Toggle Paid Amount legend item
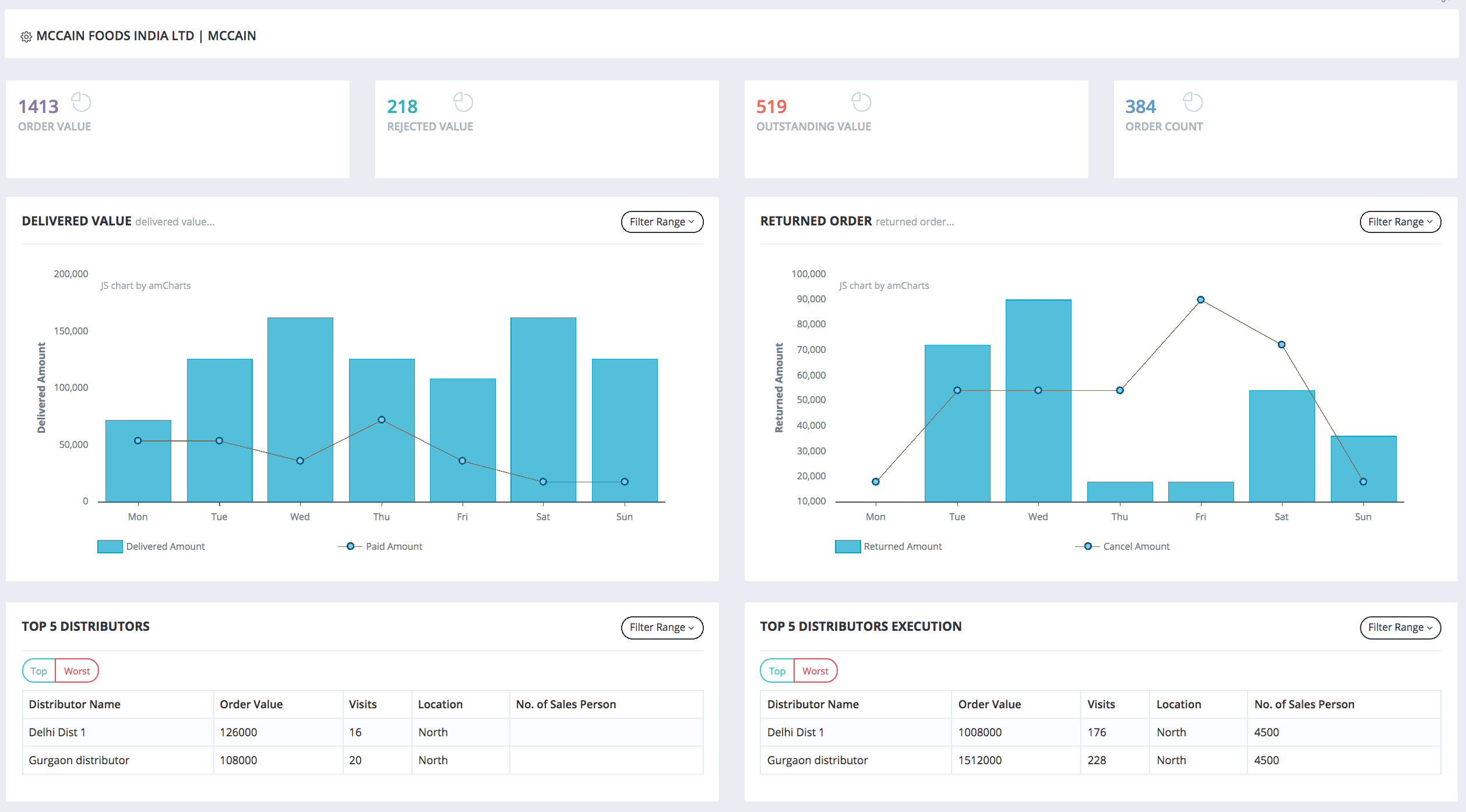This screenshot has height=812, width=1466. (x=380, y=546)
